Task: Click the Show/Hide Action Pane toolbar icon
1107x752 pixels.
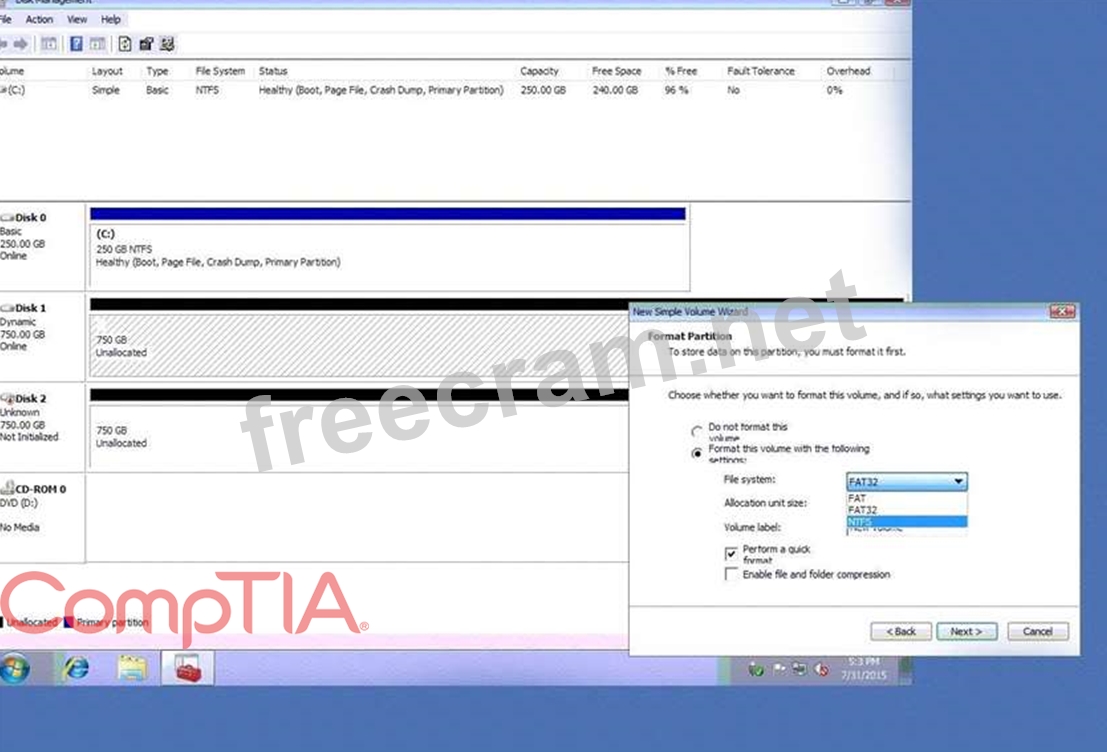Action: point(97,44)
